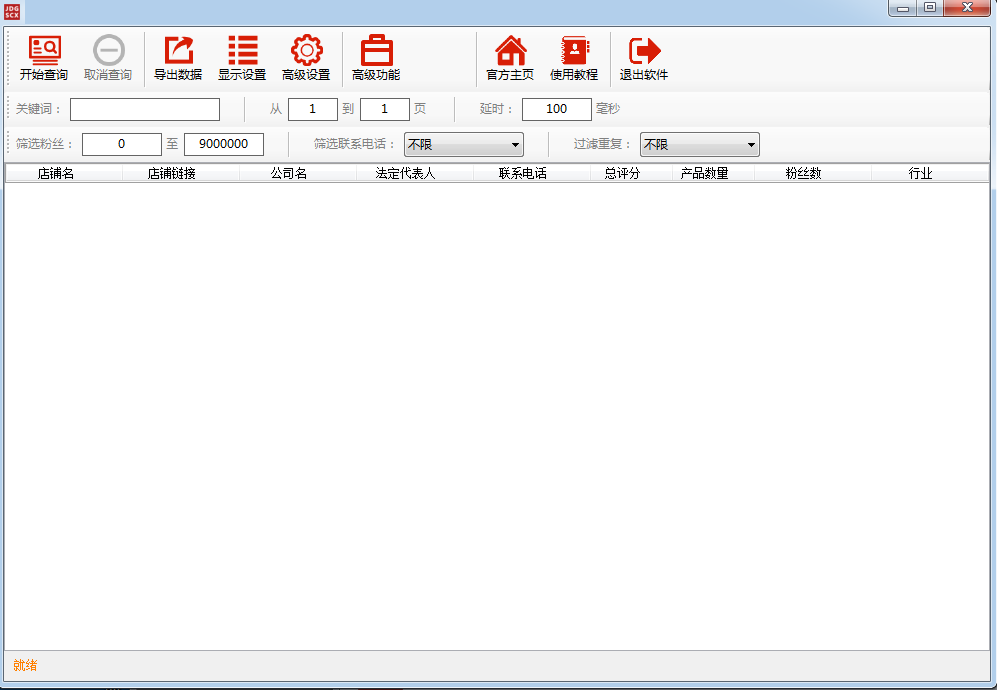Click the JDG SCX app icon in title bar

12,11
